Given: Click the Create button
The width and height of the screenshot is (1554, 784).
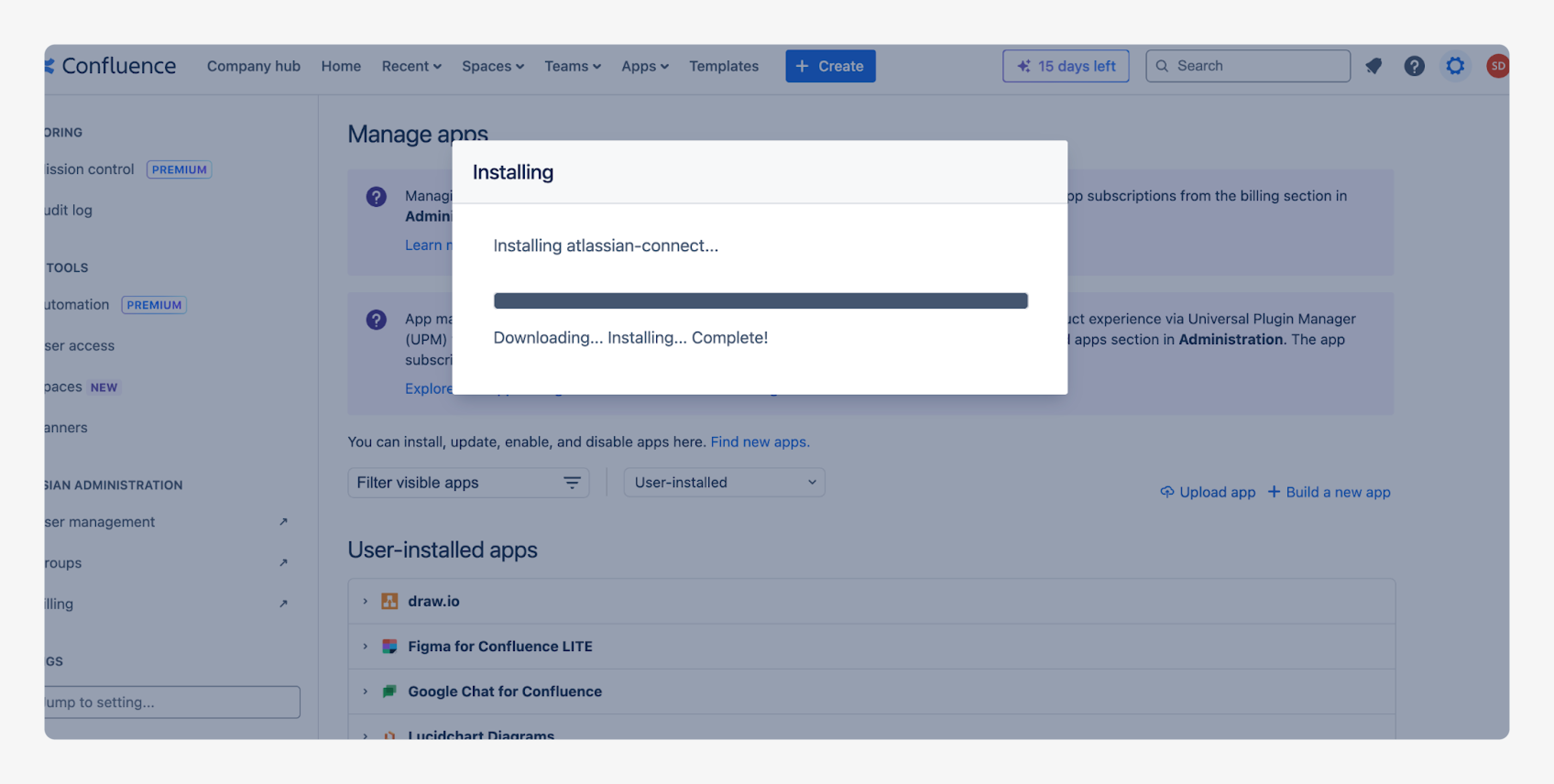Looking at the screenshot, I should click(x=830, y=66).
